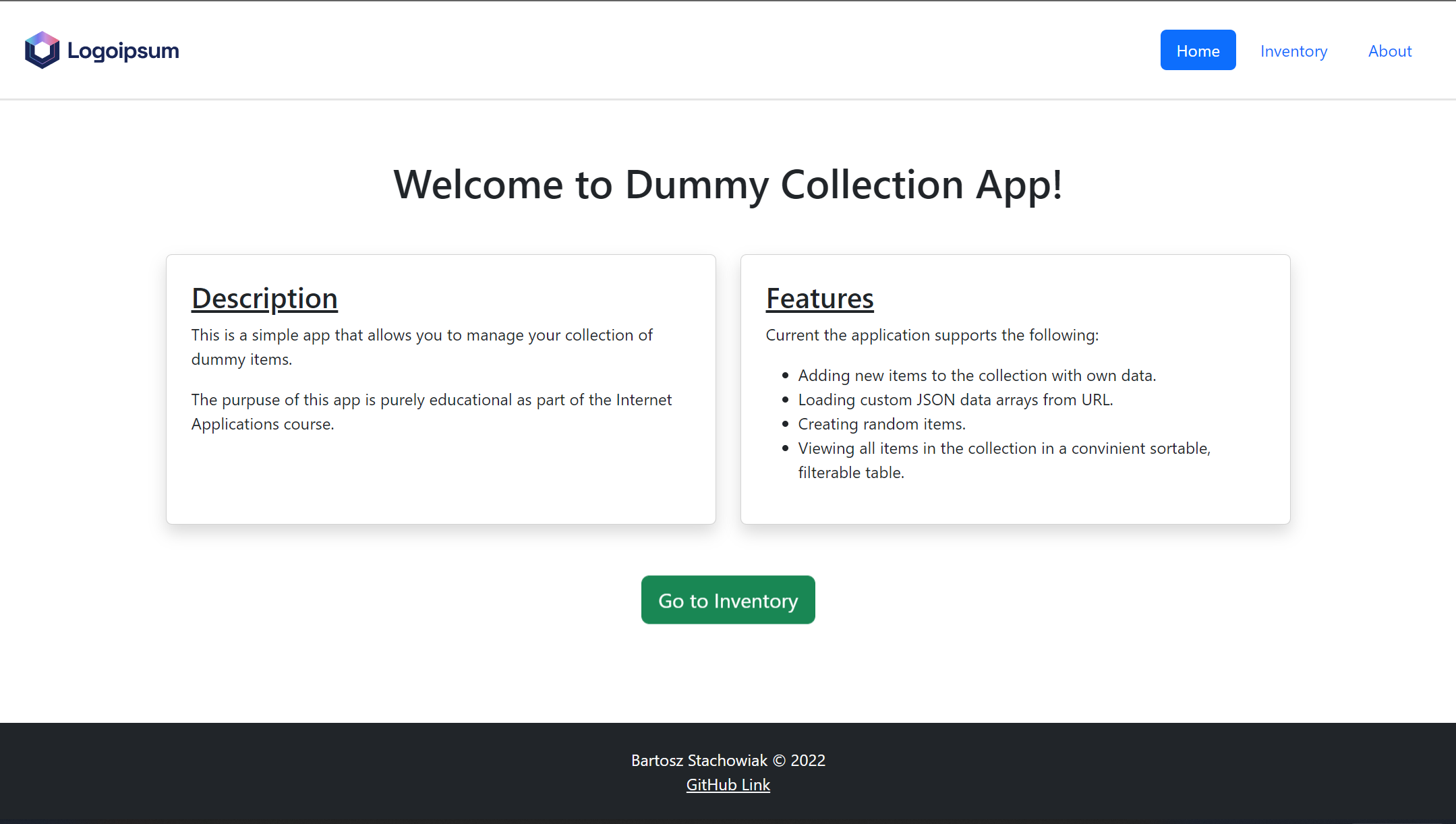The width and height of the screenshot is (1456, 824).
Task: Click the Description card heading
Action: pos(264,298)
